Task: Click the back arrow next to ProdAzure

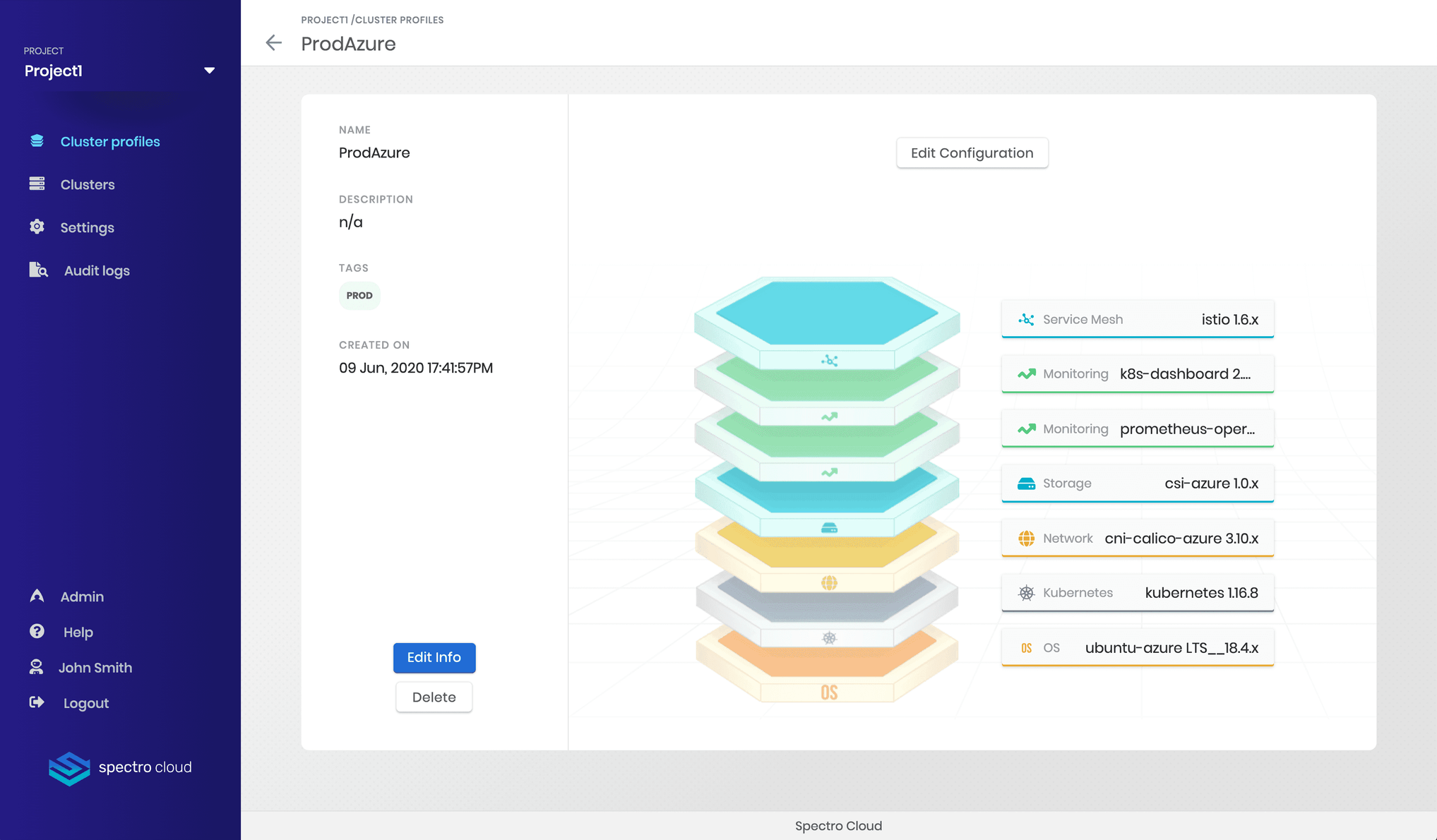Action: pyautogui.click(x=273, y=43)
